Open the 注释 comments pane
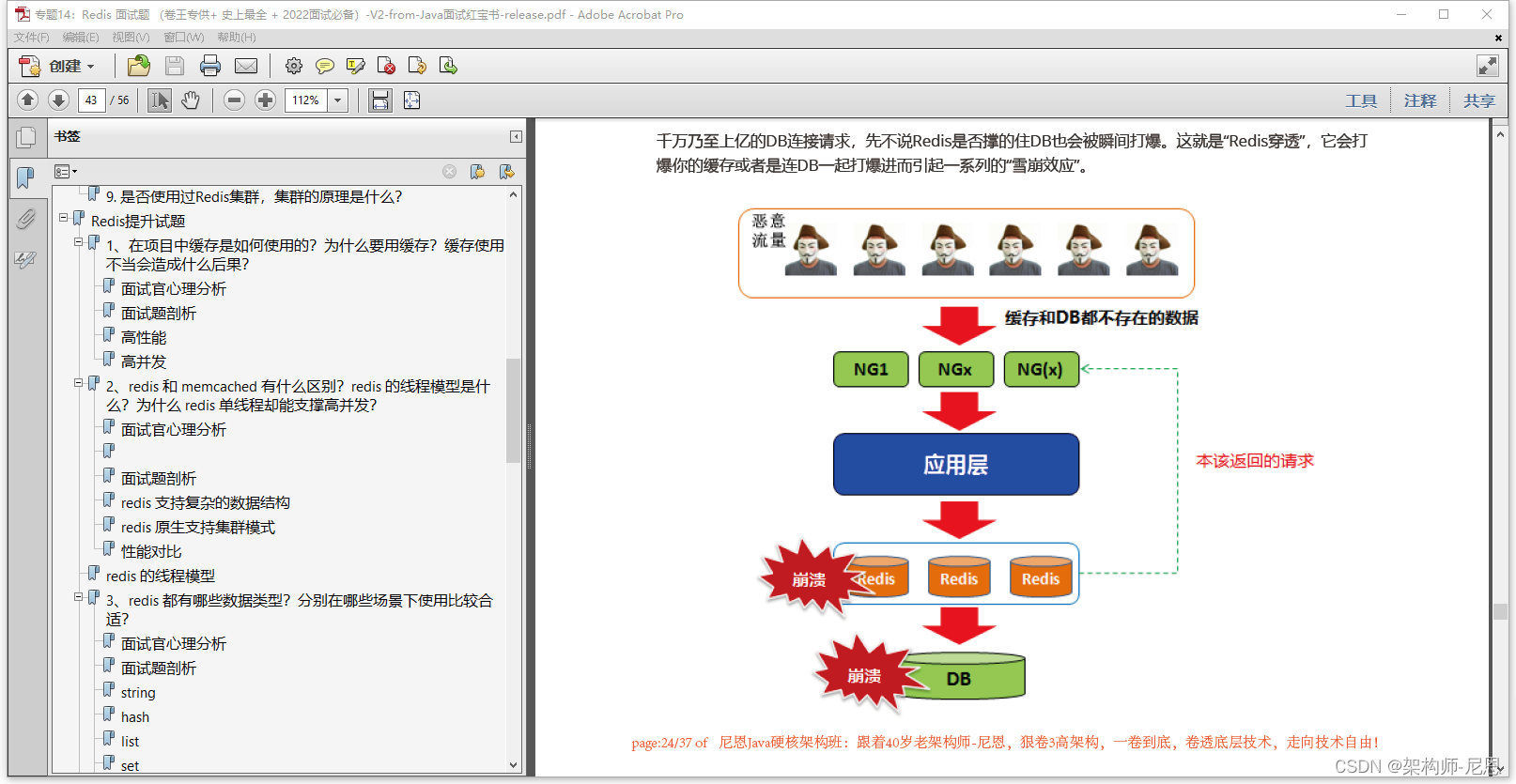The image size is (1516, 784). pyautogui.click(x=1420, y=100)
